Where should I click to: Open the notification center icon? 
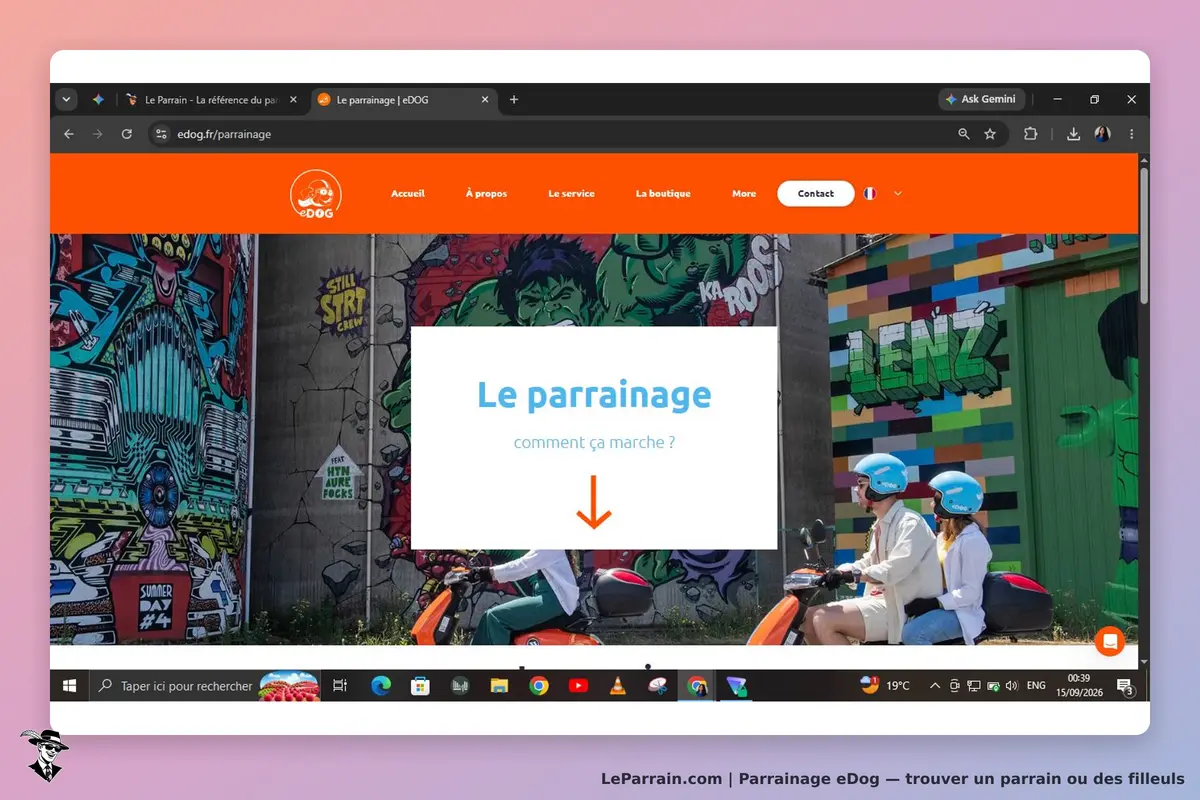point(1127,686)
